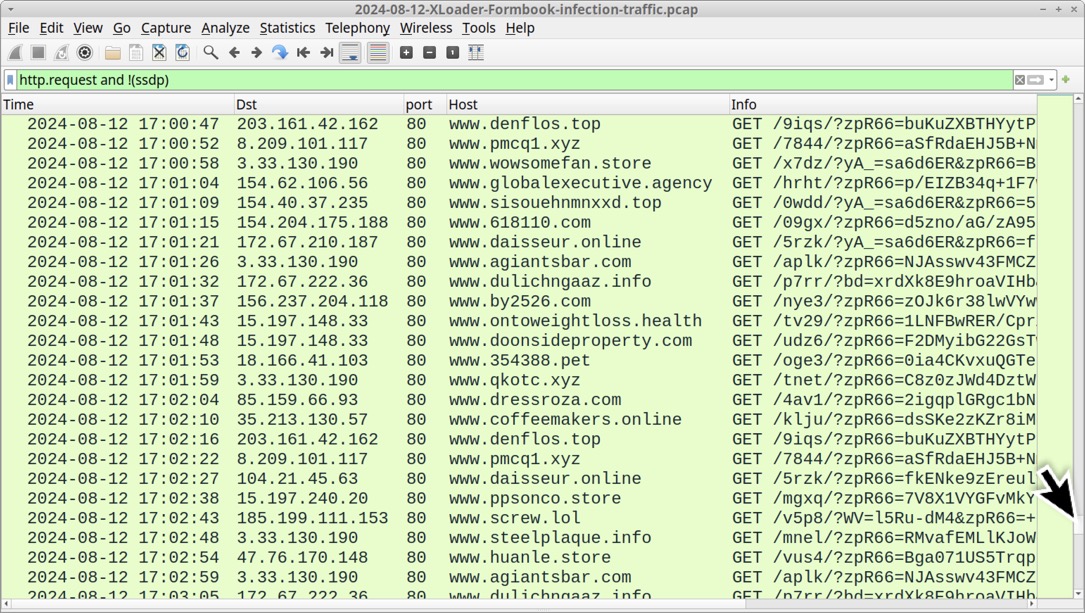Screen dimensions: 1085x613
Task: Reset text to normal size
Action: click(x=453, y=53)
